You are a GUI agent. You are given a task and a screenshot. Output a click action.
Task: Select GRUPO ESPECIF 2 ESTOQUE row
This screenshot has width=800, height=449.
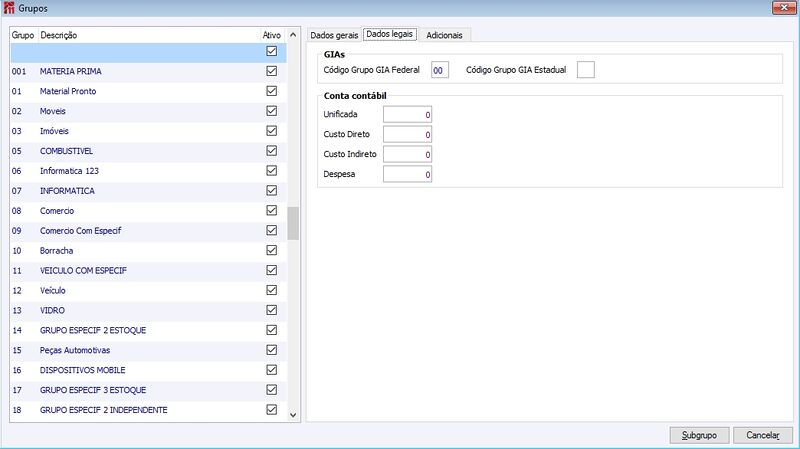(148, 330)
